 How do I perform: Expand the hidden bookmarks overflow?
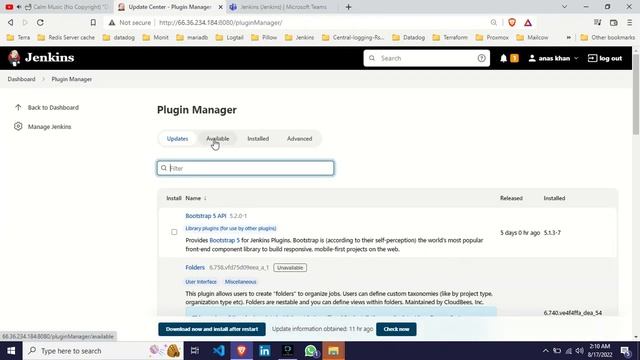coord(568,38)
